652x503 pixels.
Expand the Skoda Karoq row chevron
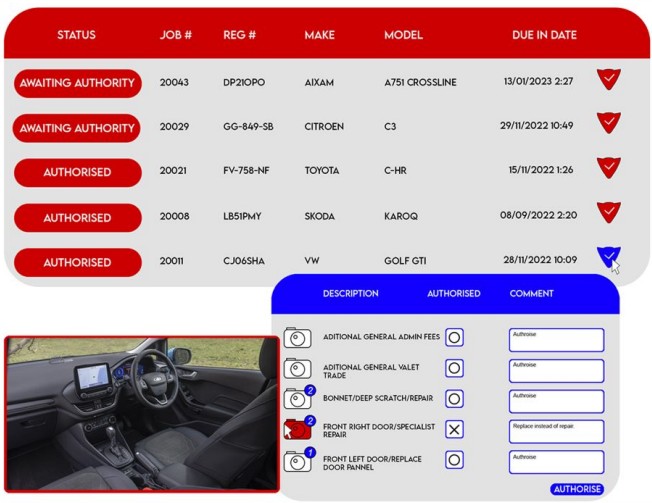point(608,212)
